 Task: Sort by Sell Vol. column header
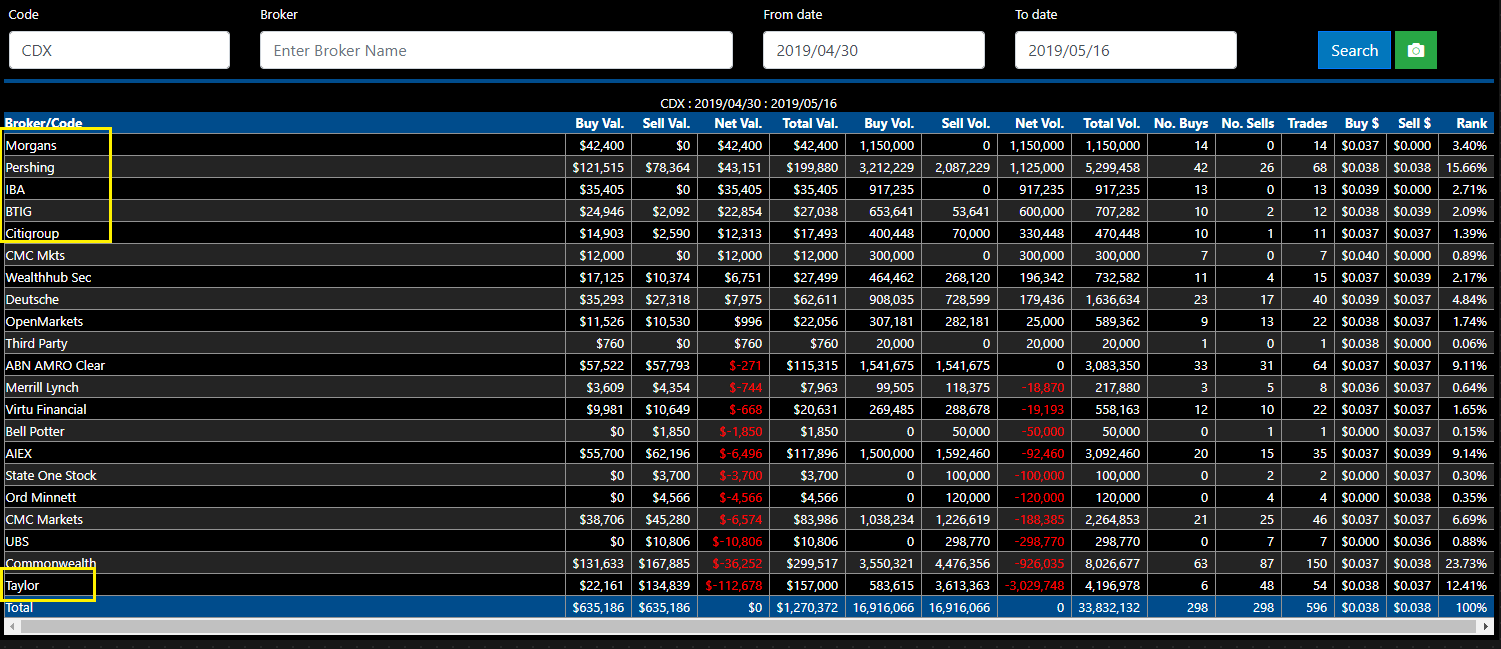(x=966, y=123)
